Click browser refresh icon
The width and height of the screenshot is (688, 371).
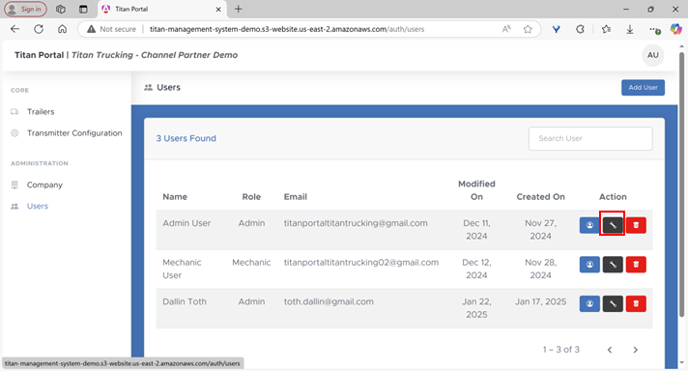(x=39, y=29)
